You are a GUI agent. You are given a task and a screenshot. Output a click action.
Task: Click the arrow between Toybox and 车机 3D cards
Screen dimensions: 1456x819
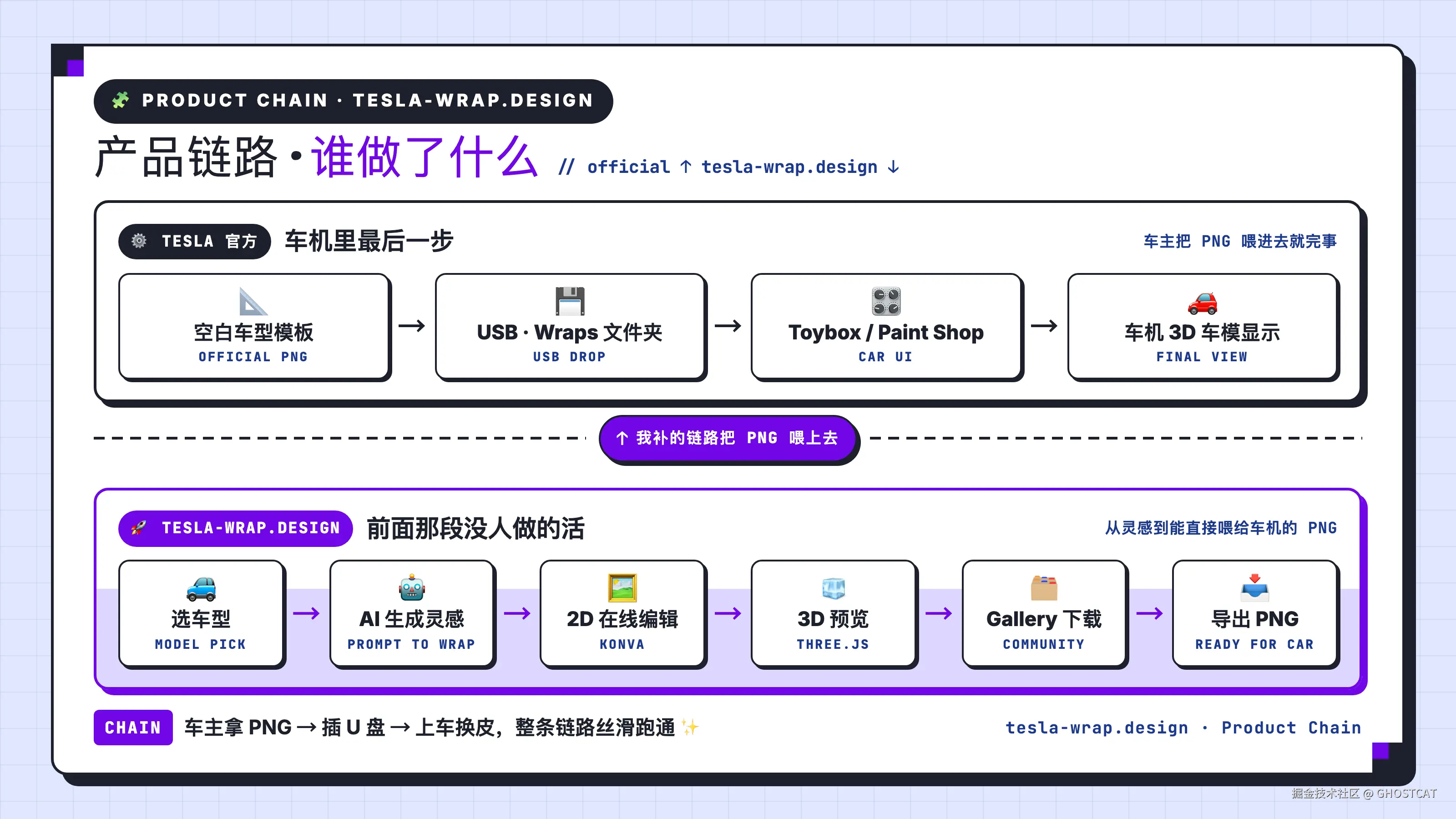coord(1044,326)
